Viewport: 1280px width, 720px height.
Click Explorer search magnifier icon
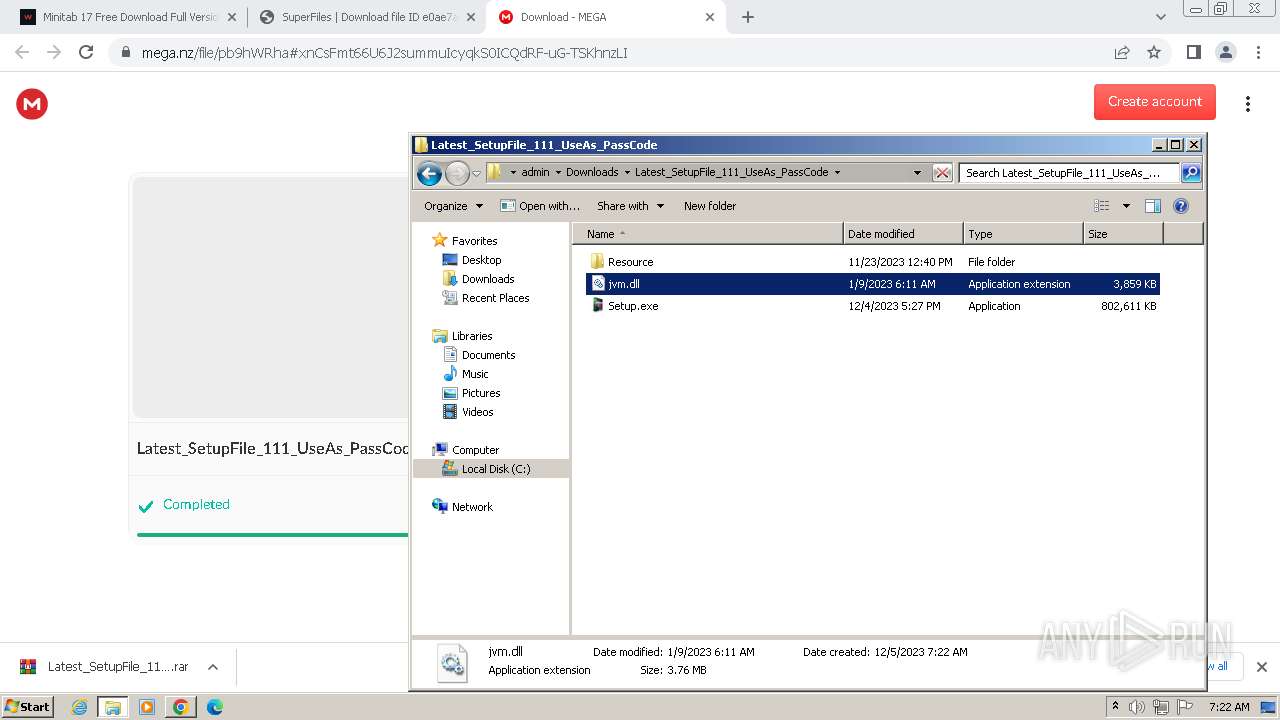point(1190,172)
